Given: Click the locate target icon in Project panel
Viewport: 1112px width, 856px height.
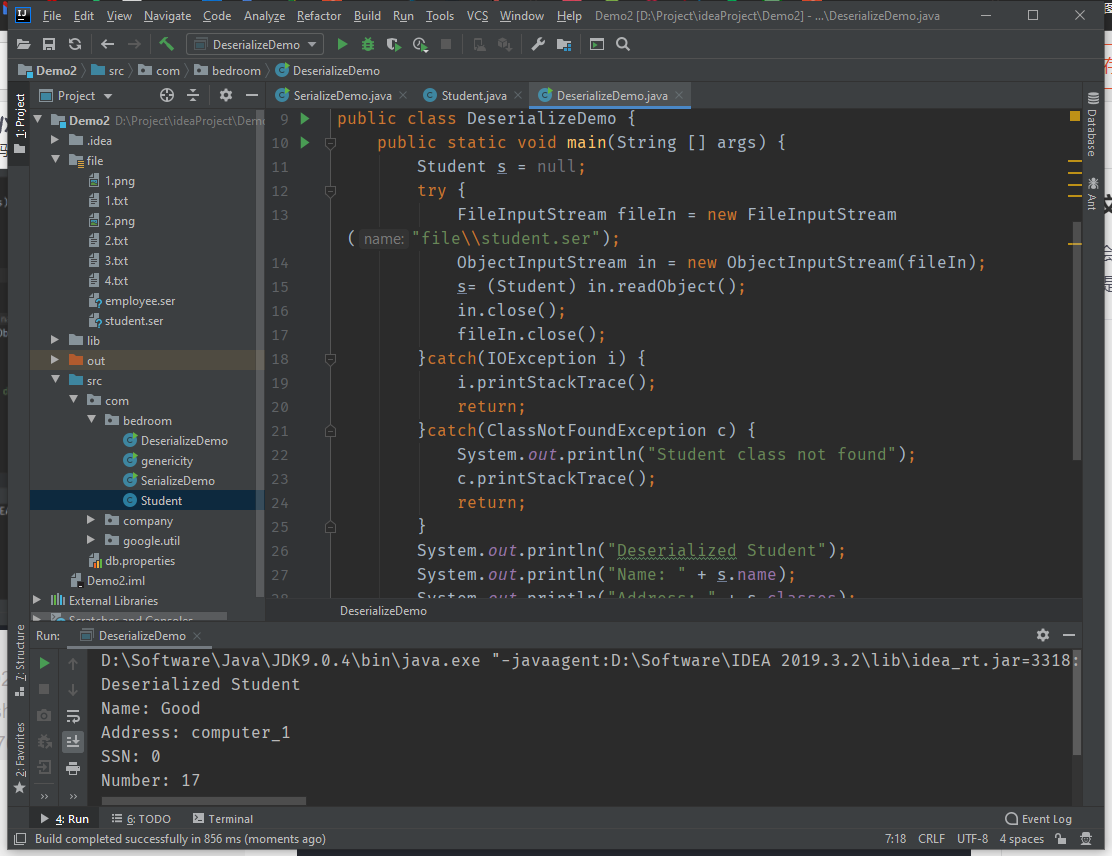Looking at the screenshot, I should point(167,95).
